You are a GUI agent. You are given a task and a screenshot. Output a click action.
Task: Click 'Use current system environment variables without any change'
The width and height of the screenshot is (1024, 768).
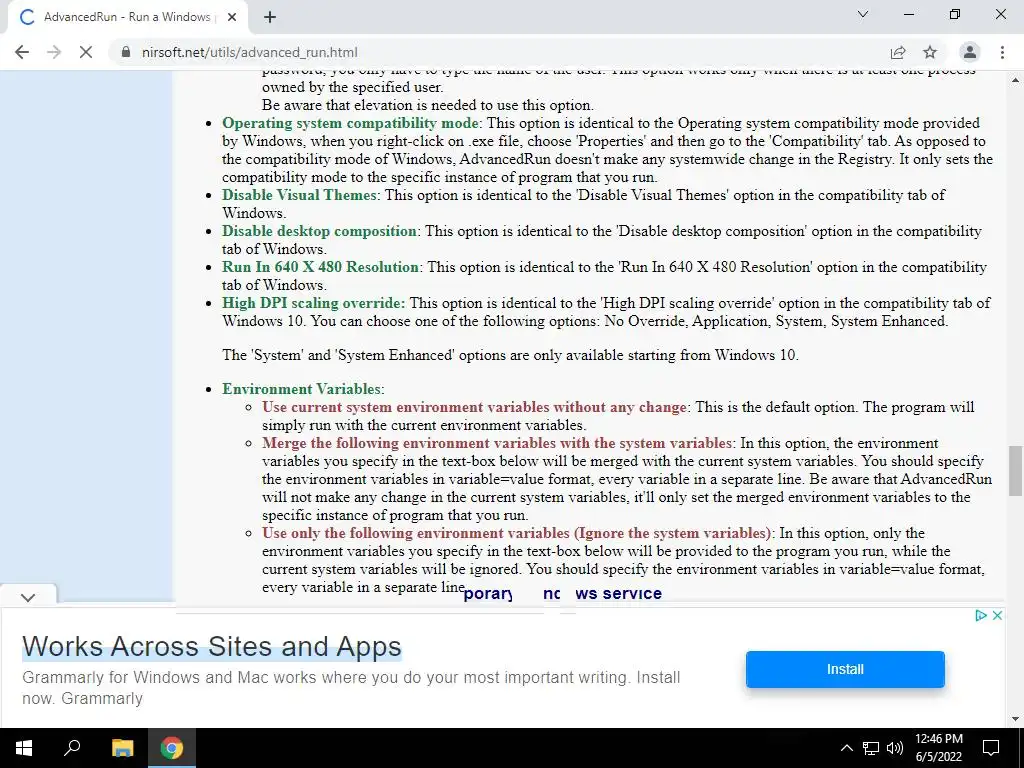pyautogui.click(x=474, y=408)
